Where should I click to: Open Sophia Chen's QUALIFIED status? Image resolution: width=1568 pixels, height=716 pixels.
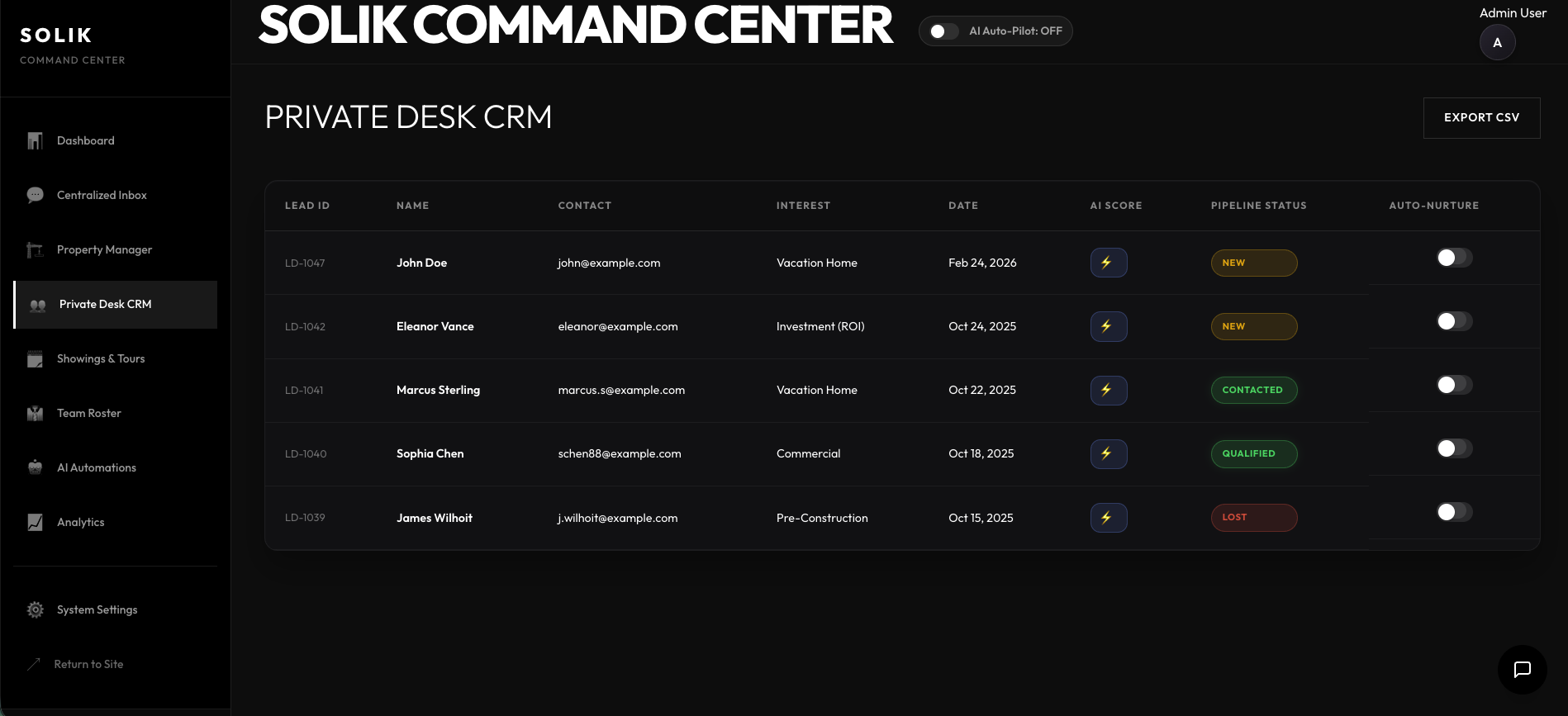coord(1254,453)
